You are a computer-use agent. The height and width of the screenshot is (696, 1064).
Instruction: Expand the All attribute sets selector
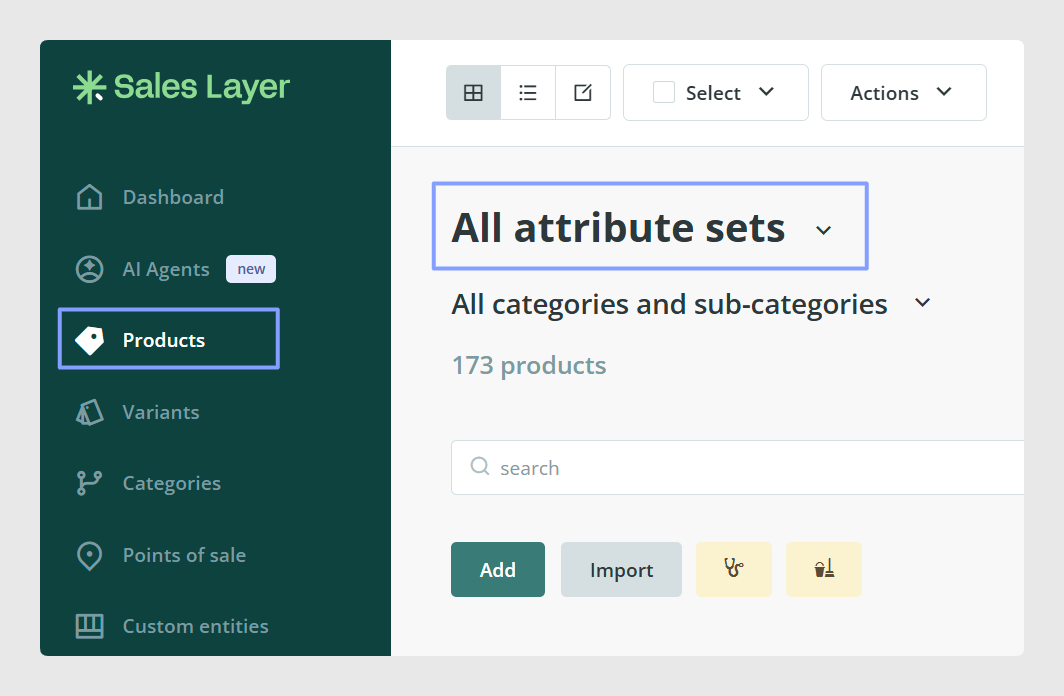point(650,227)
